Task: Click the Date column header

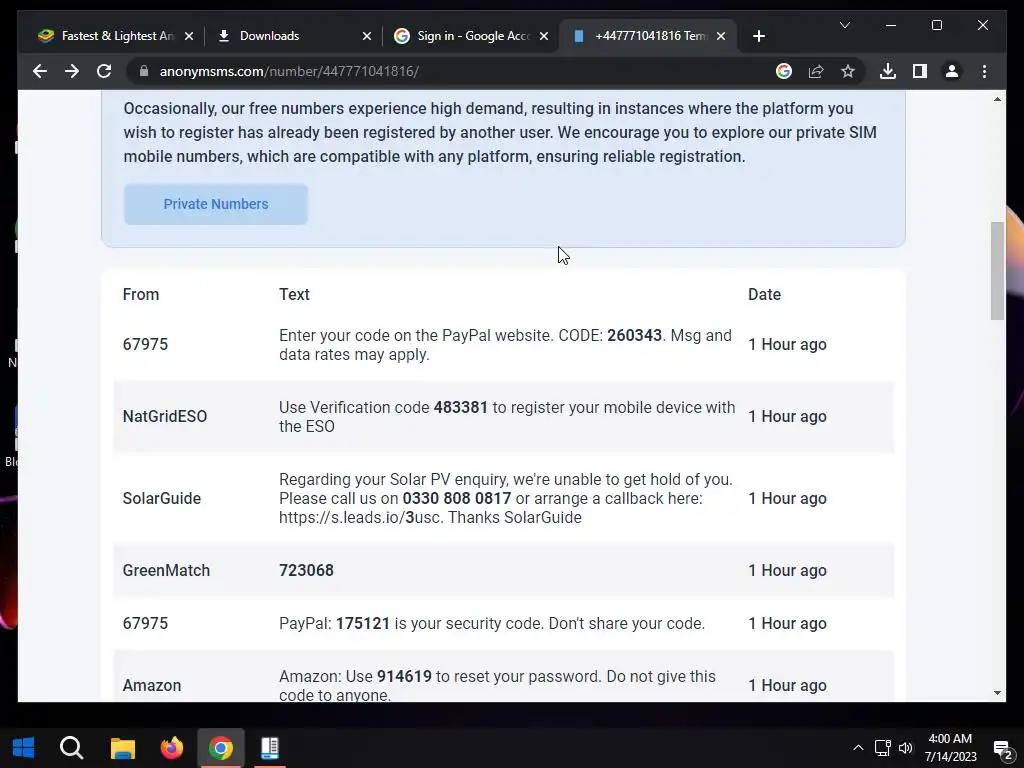Action: pyautogui.click(x=764, y=295)
